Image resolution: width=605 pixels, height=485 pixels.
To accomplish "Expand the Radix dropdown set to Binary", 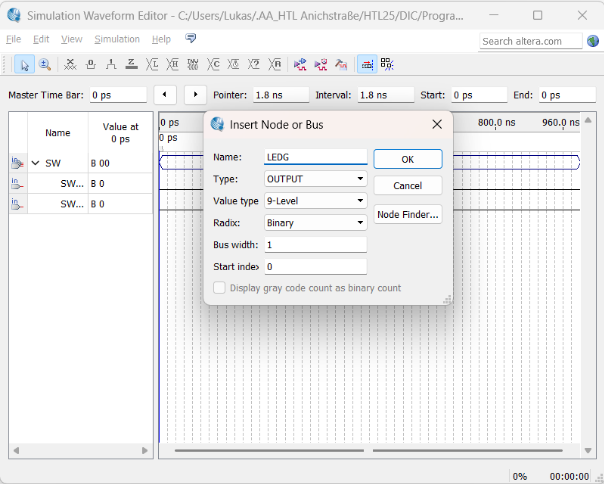I will [x=315, y=223].
